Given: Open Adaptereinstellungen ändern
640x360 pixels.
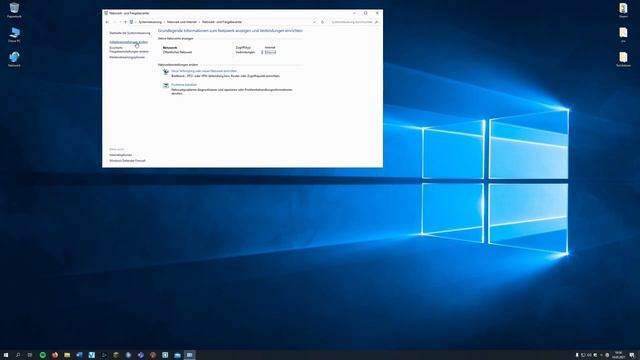Looking at the screenshot, I should click(x=129, y=42).
